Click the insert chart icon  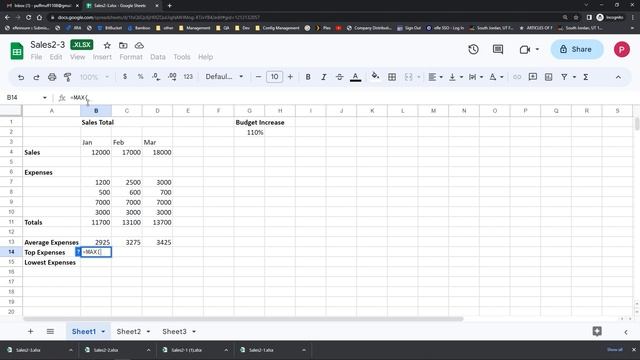coord(548,77)
